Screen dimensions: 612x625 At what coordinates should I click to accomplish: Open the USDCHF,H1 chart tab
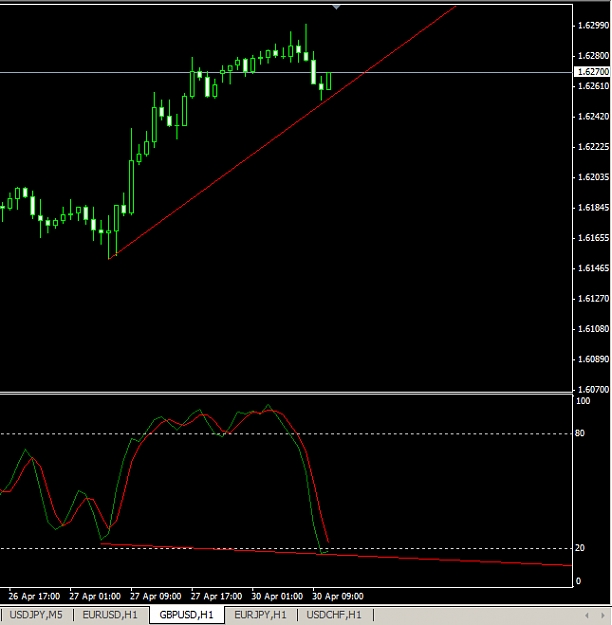[x=334, y=615]
